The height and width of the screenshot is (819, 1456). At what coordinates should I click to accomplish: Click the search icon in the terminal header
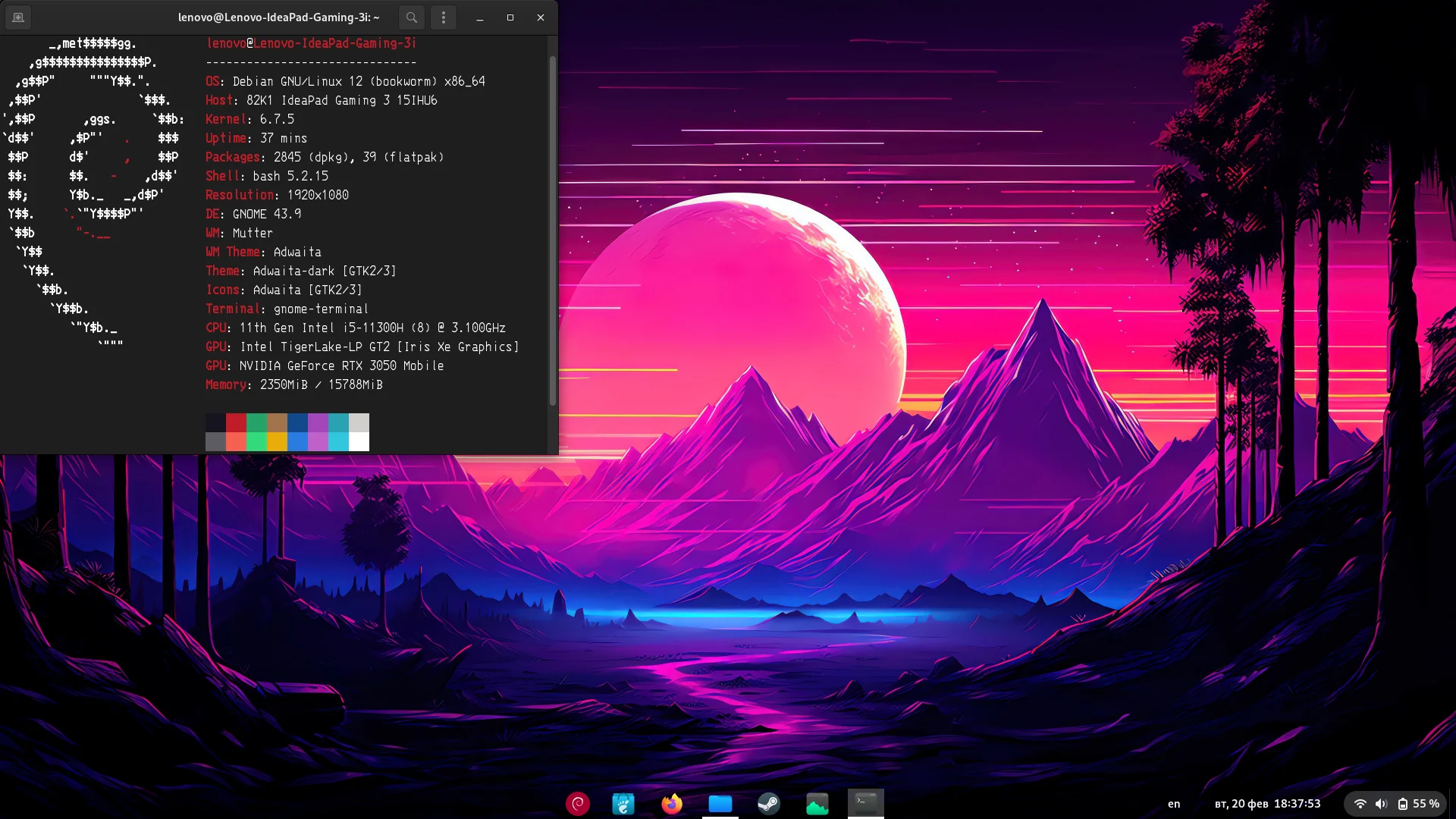click(x=412, y=17)
